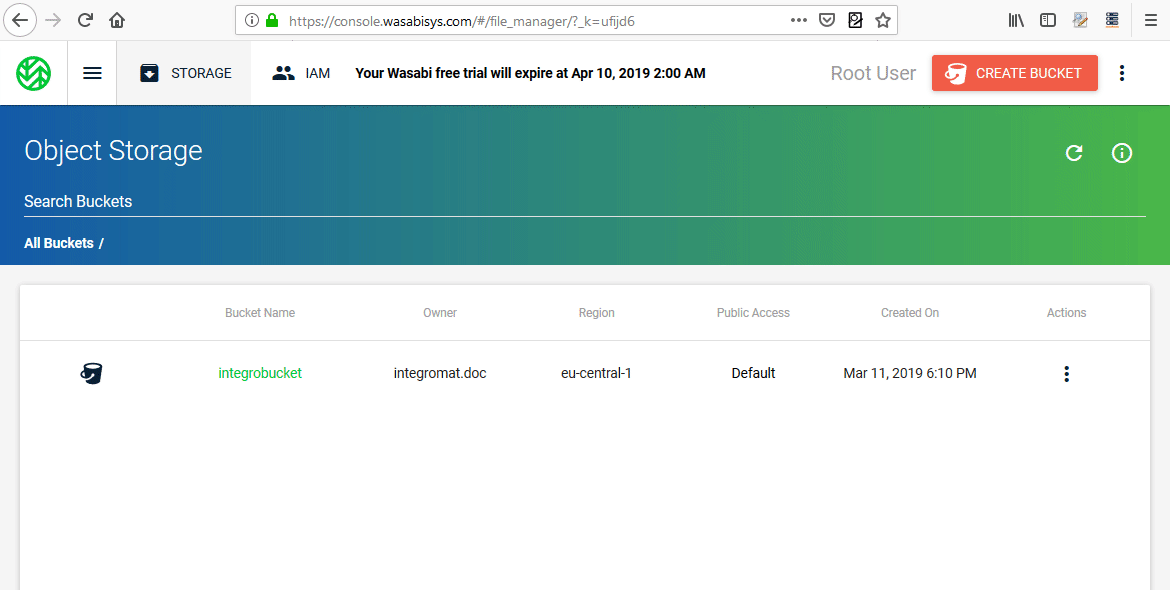Click the Region column header

click(x=596, y=313)
